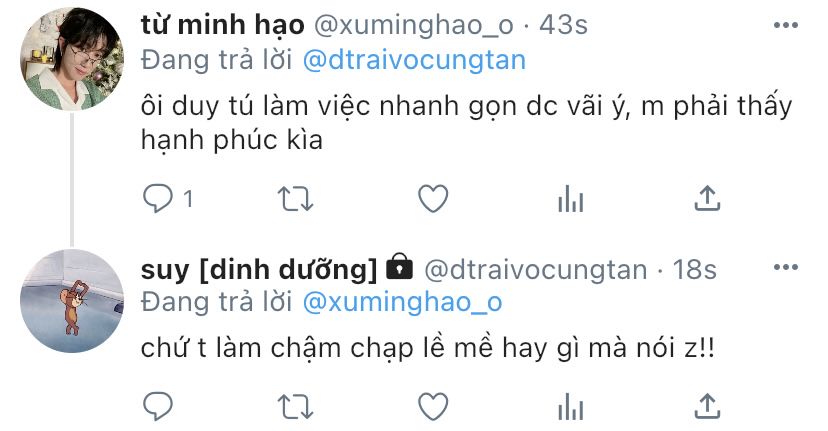Click the 18s timestamp of the reply
The width and height of the screenshot is (828, 431).
tap(694, 269)
